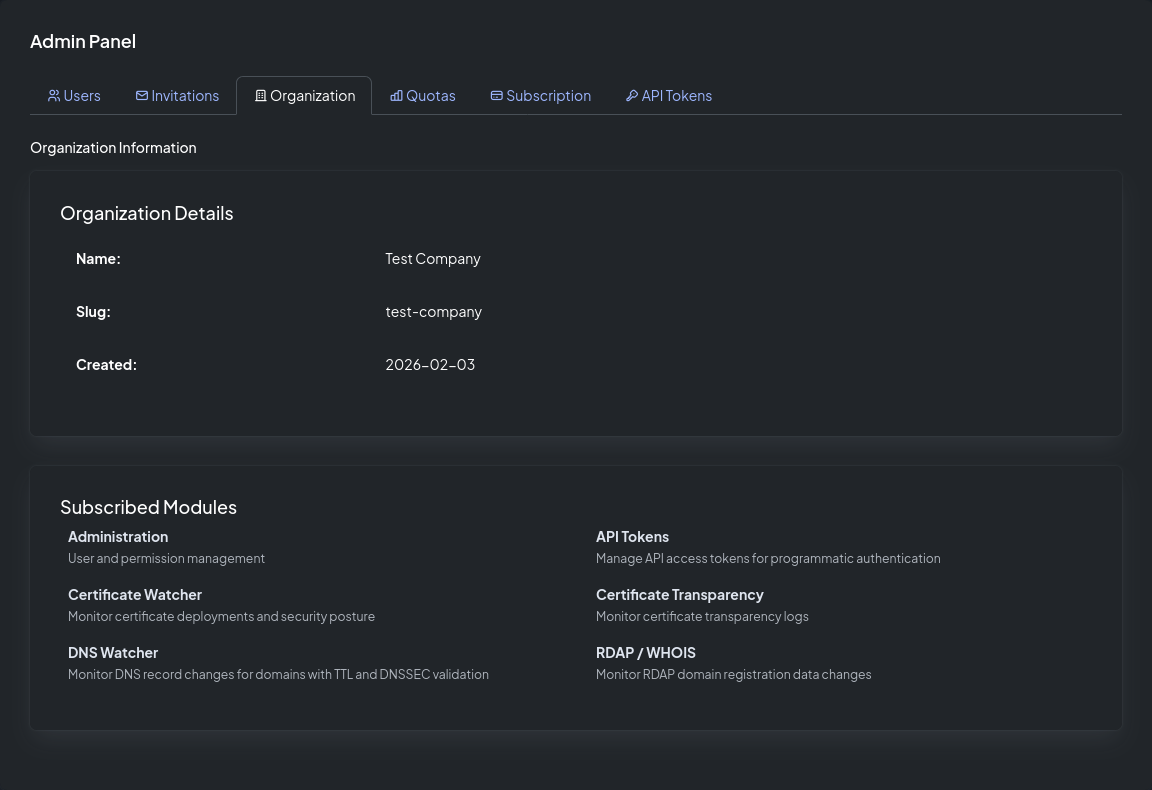This screenshot has width=1152, height=790.
Task: Select the 2026-02-03 created date
Action: click(431, 365)
